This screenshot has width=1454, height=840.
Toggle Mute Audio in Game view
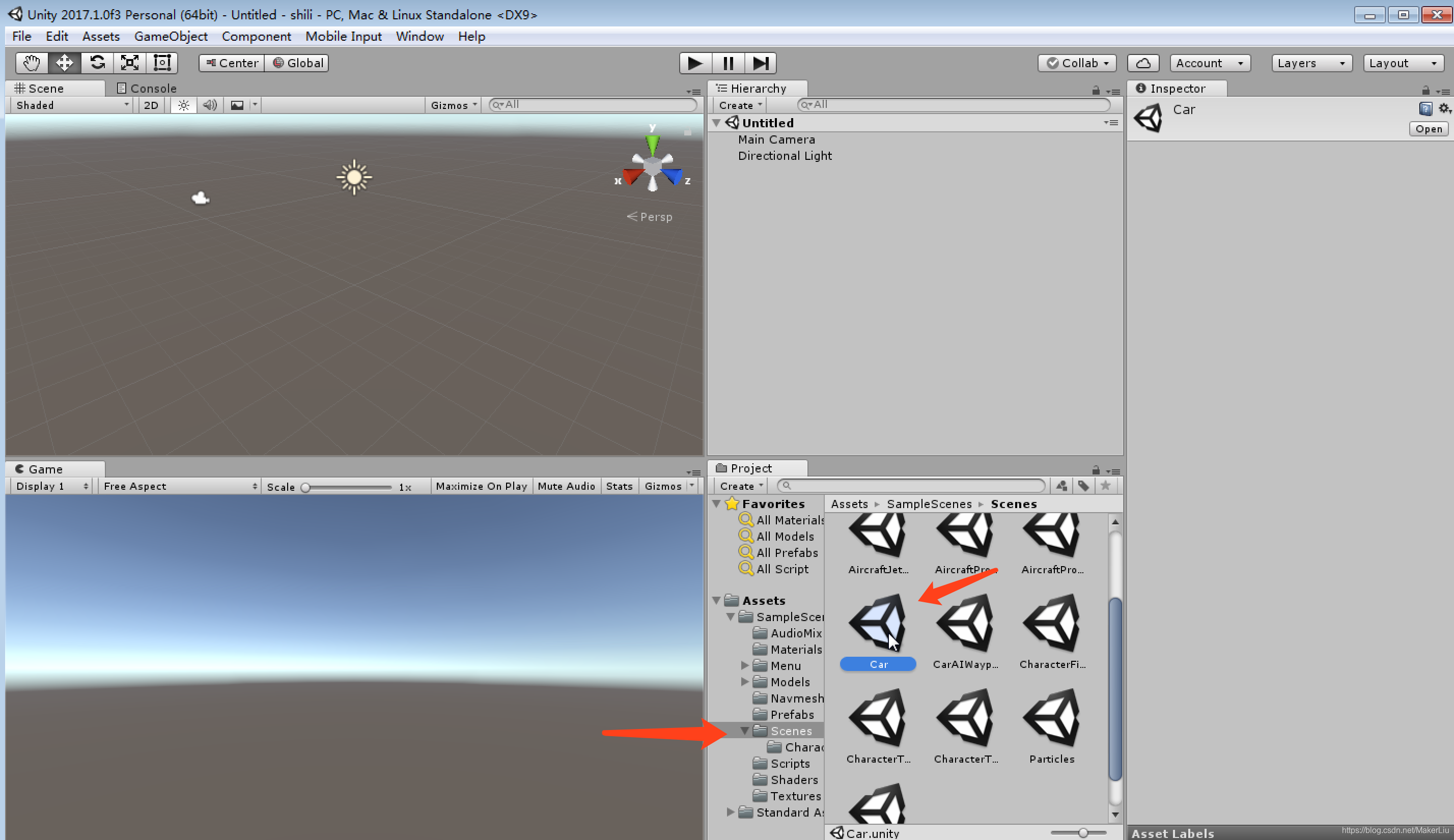566,486
